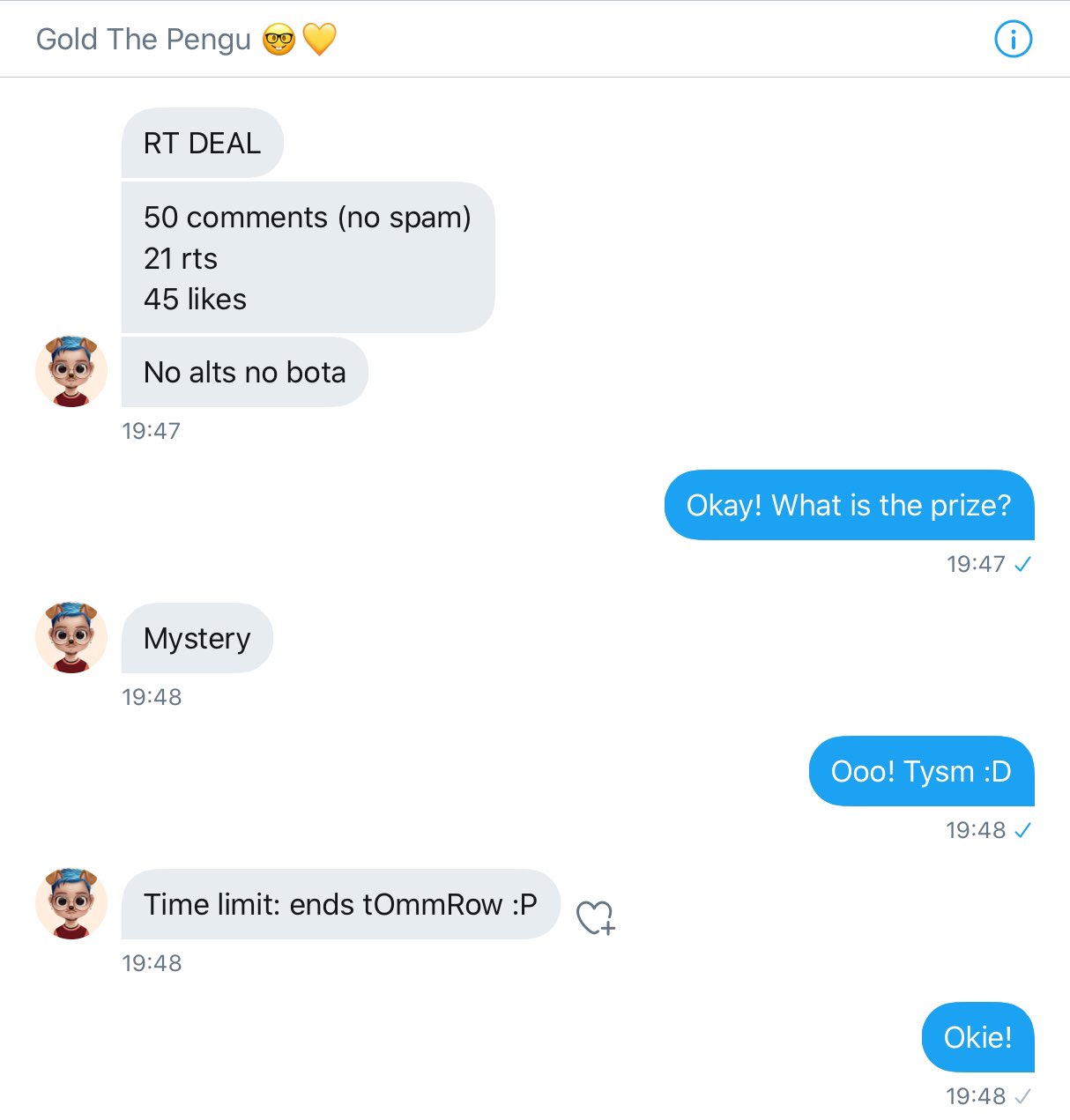Click avatar beside 'No alts no bota'
This screenshot has height=1120, width=1070.
pyautogui.click(x=71, y=371)
